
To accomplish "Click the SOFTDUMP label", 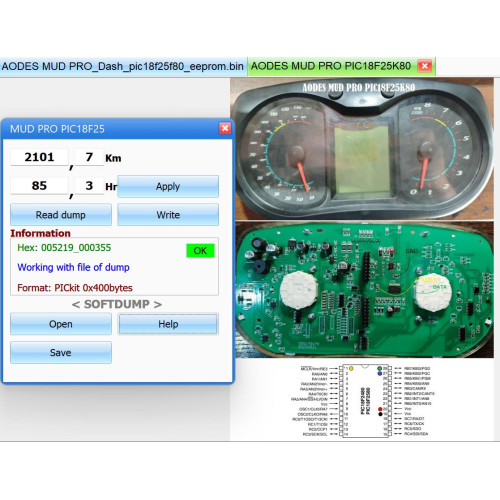I will (x=117, y=304).
